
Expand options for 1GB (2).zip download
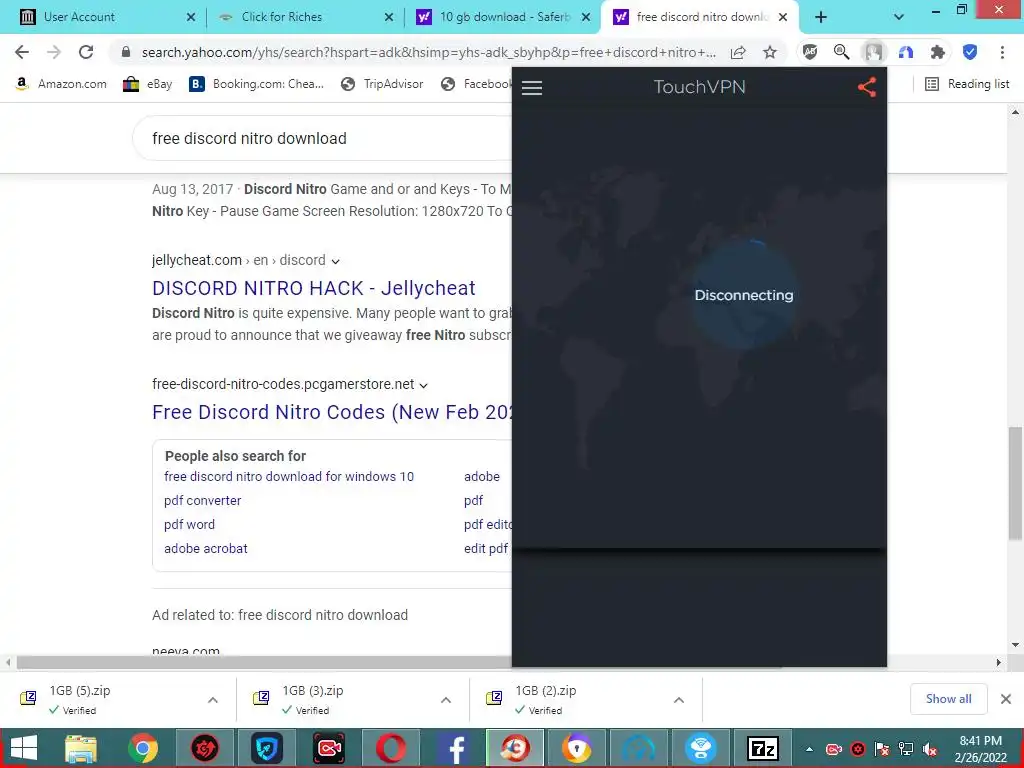(x=679, y=699)
